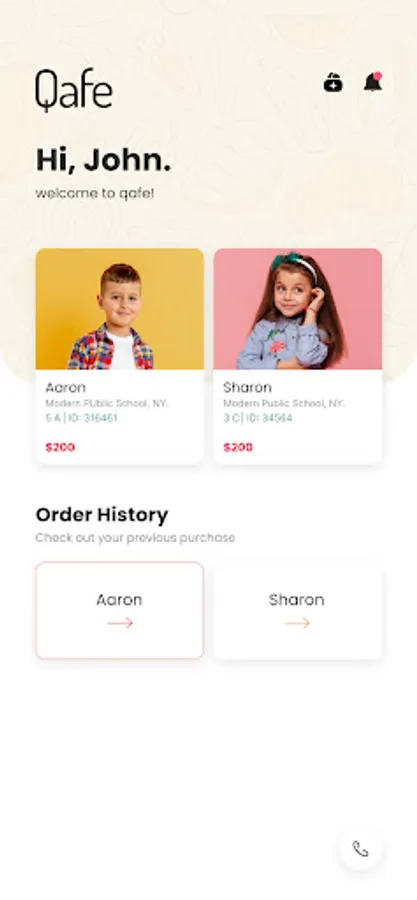The height and width of the screenshot is (900, 417).
Task: Open Aaron's order history card
Action: [119, 610]
